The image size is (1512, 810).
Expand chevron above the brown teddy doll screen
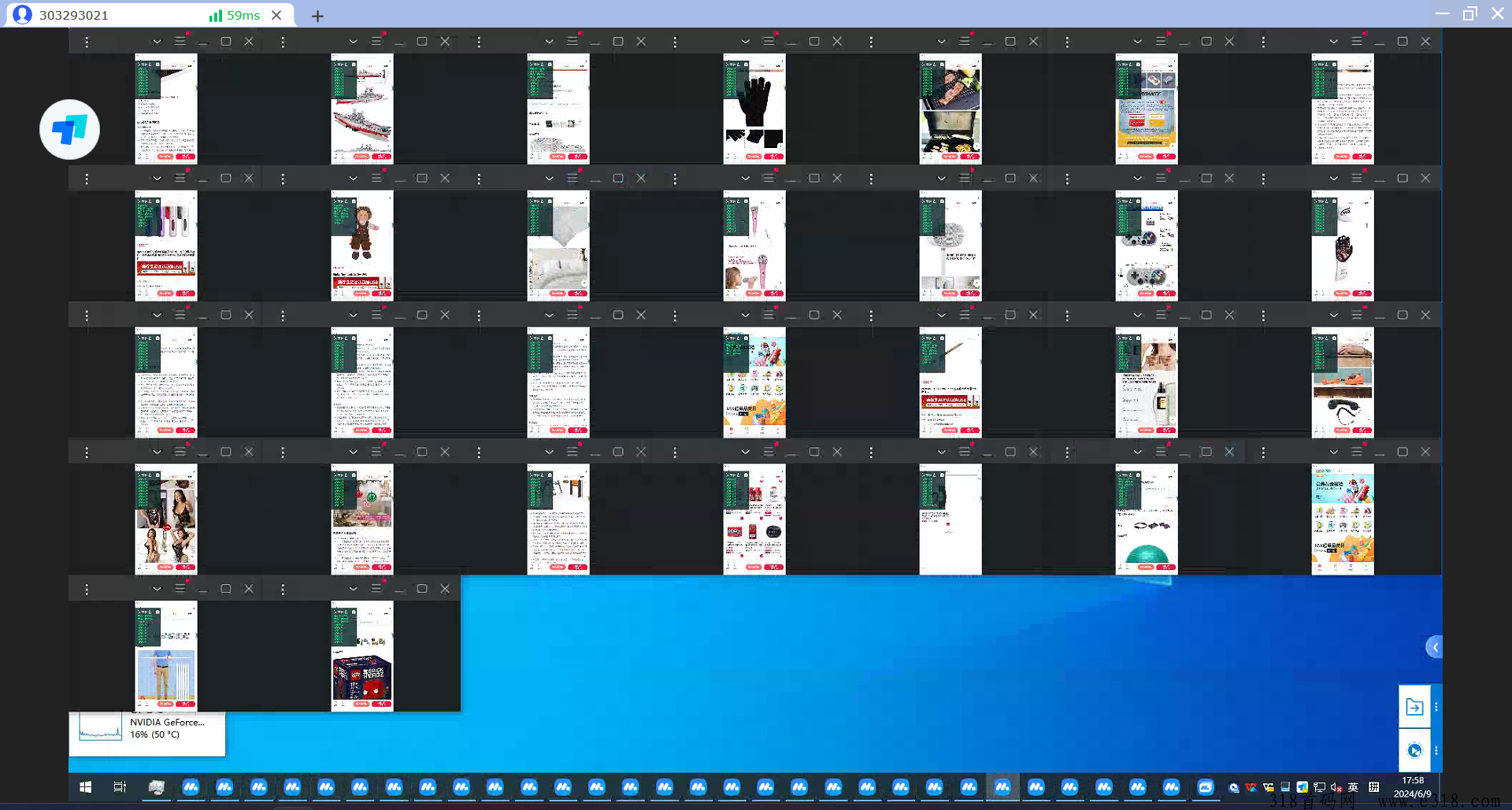(353, 179)
